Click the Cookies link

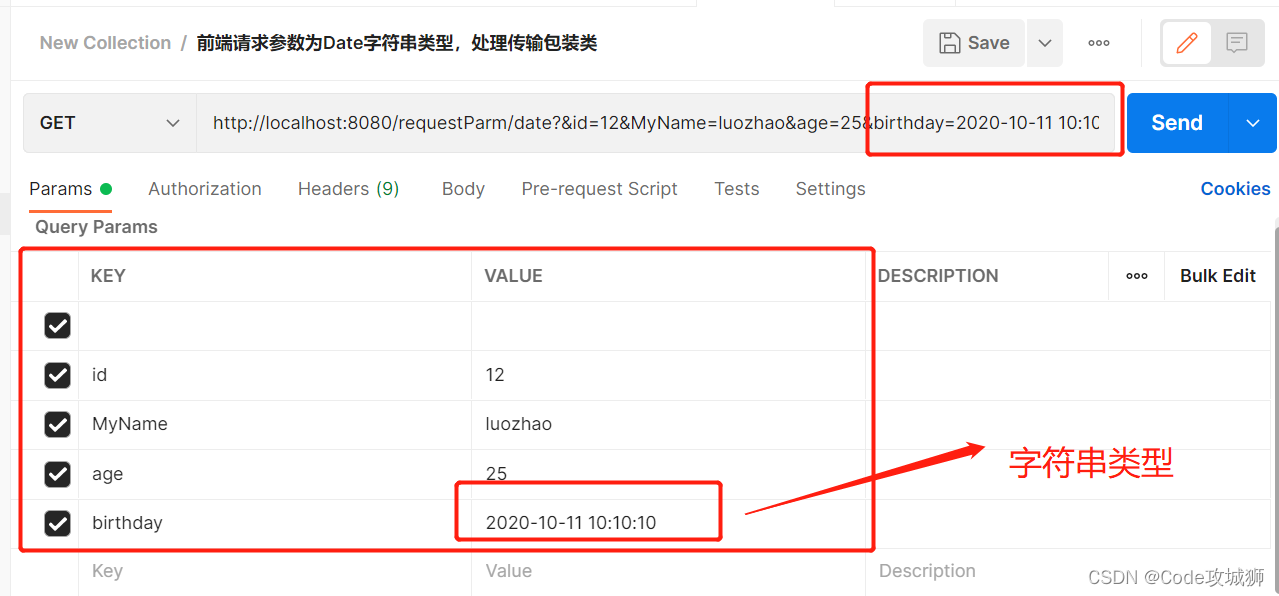pos(1235,189)
